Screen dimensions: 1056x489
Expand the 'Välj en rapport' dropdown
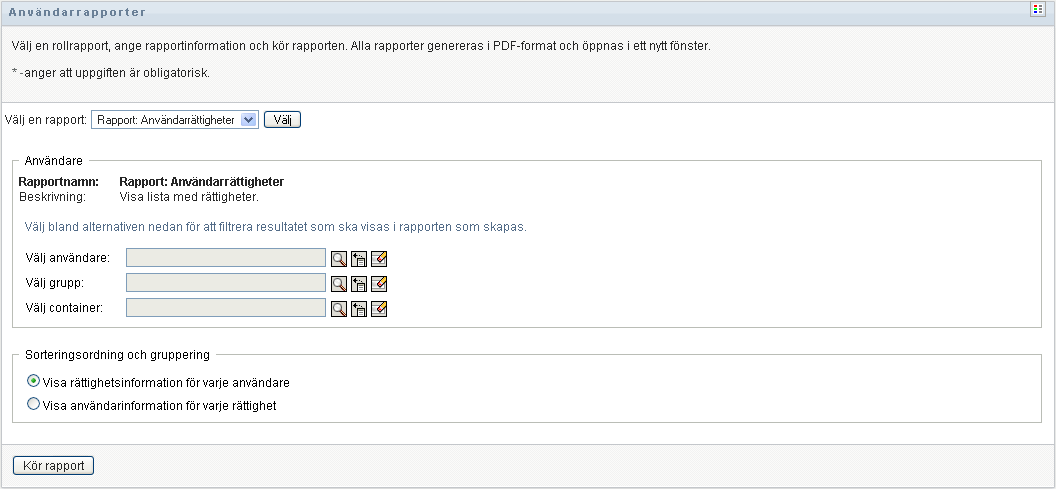click(249, 120)
